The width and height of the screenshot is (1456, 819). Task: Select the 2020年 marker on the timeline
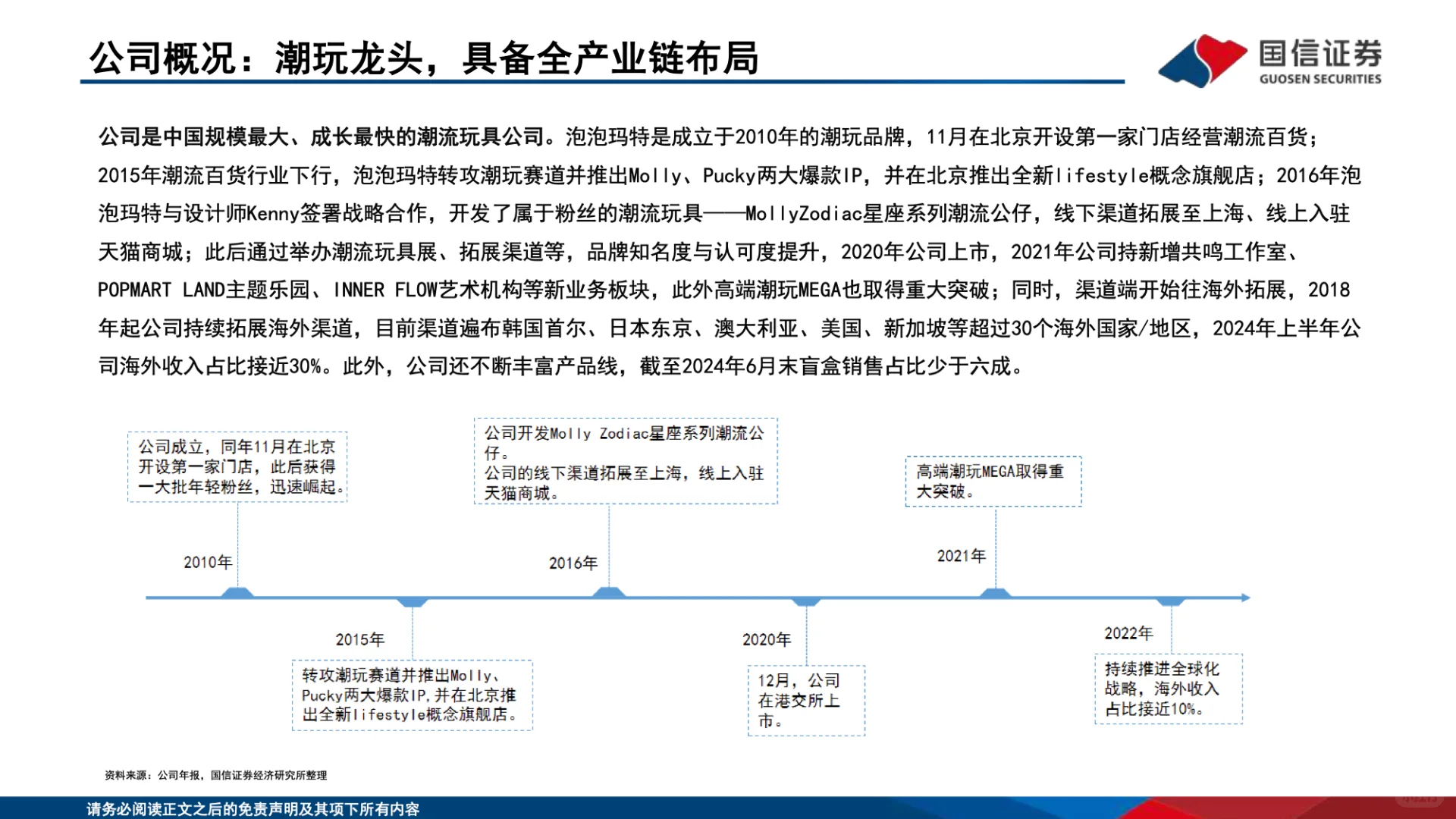pos(806,603)
